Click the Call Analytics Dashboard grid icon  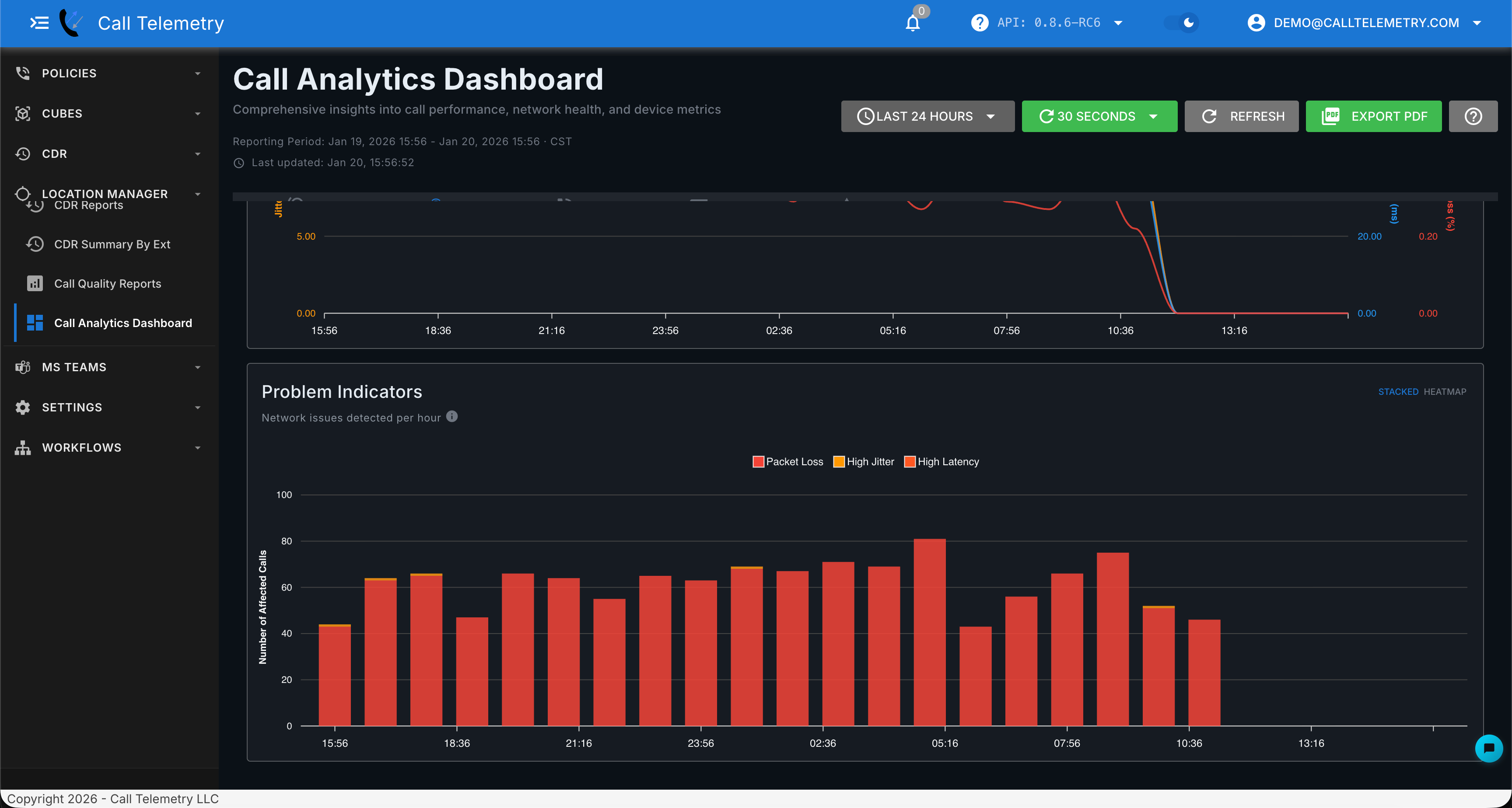coord(35,323)
